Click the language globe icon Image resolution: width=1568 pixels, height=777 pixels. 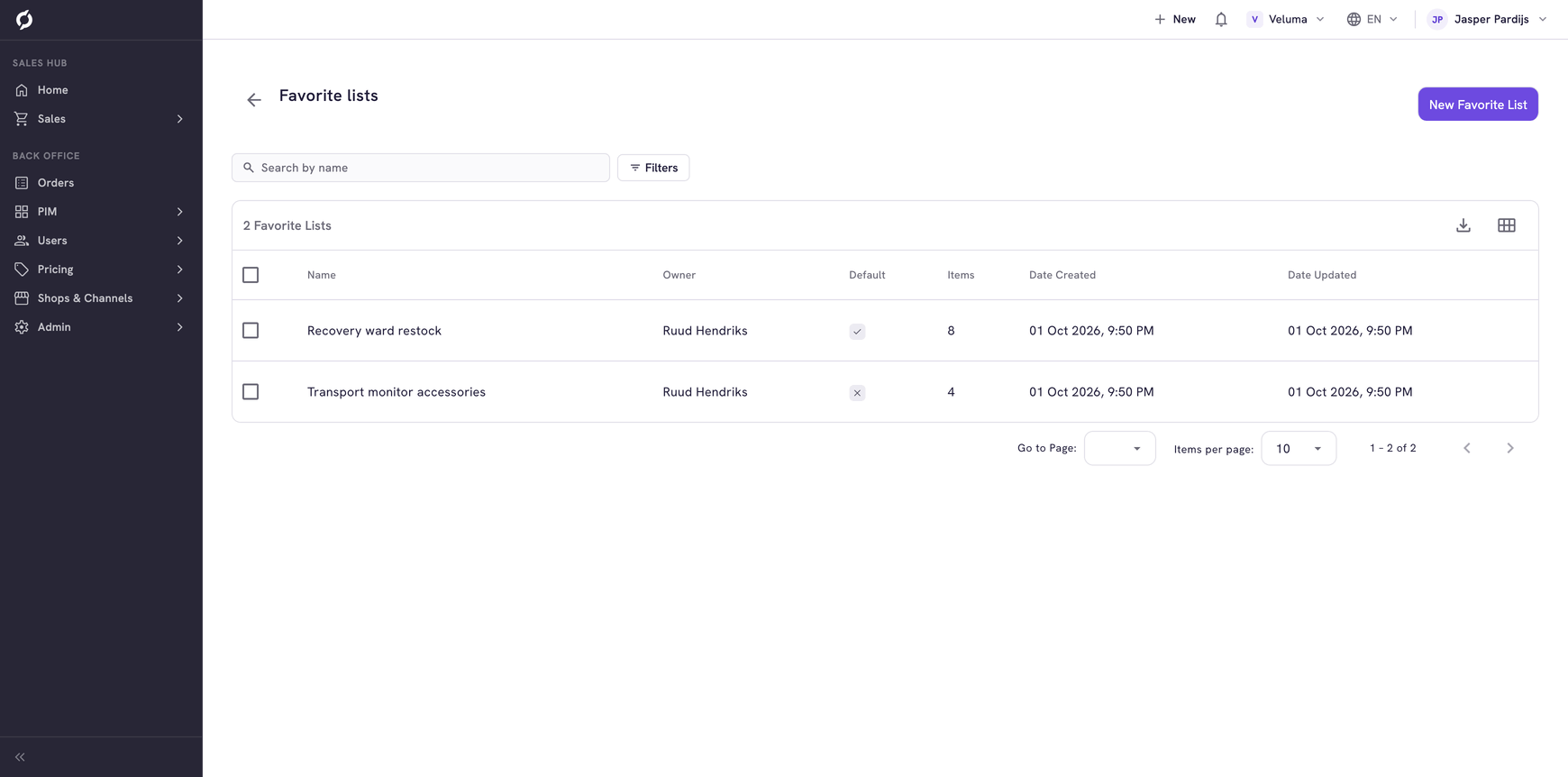click(1354, 19)
